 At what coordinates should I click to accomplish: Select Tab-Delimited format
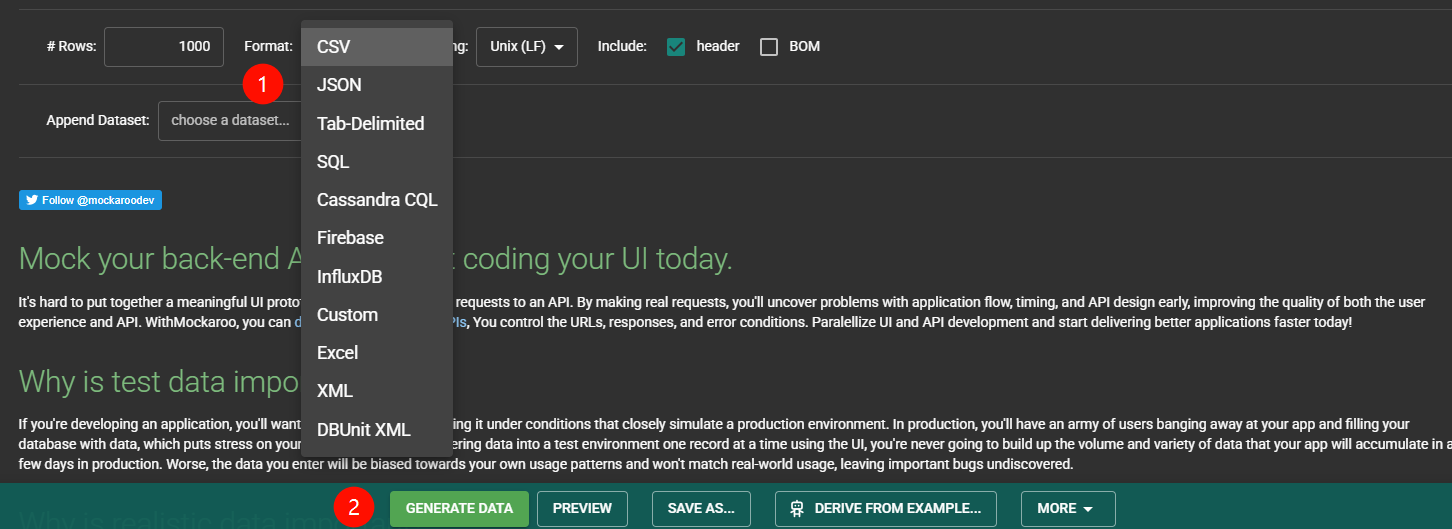(377, 124)
